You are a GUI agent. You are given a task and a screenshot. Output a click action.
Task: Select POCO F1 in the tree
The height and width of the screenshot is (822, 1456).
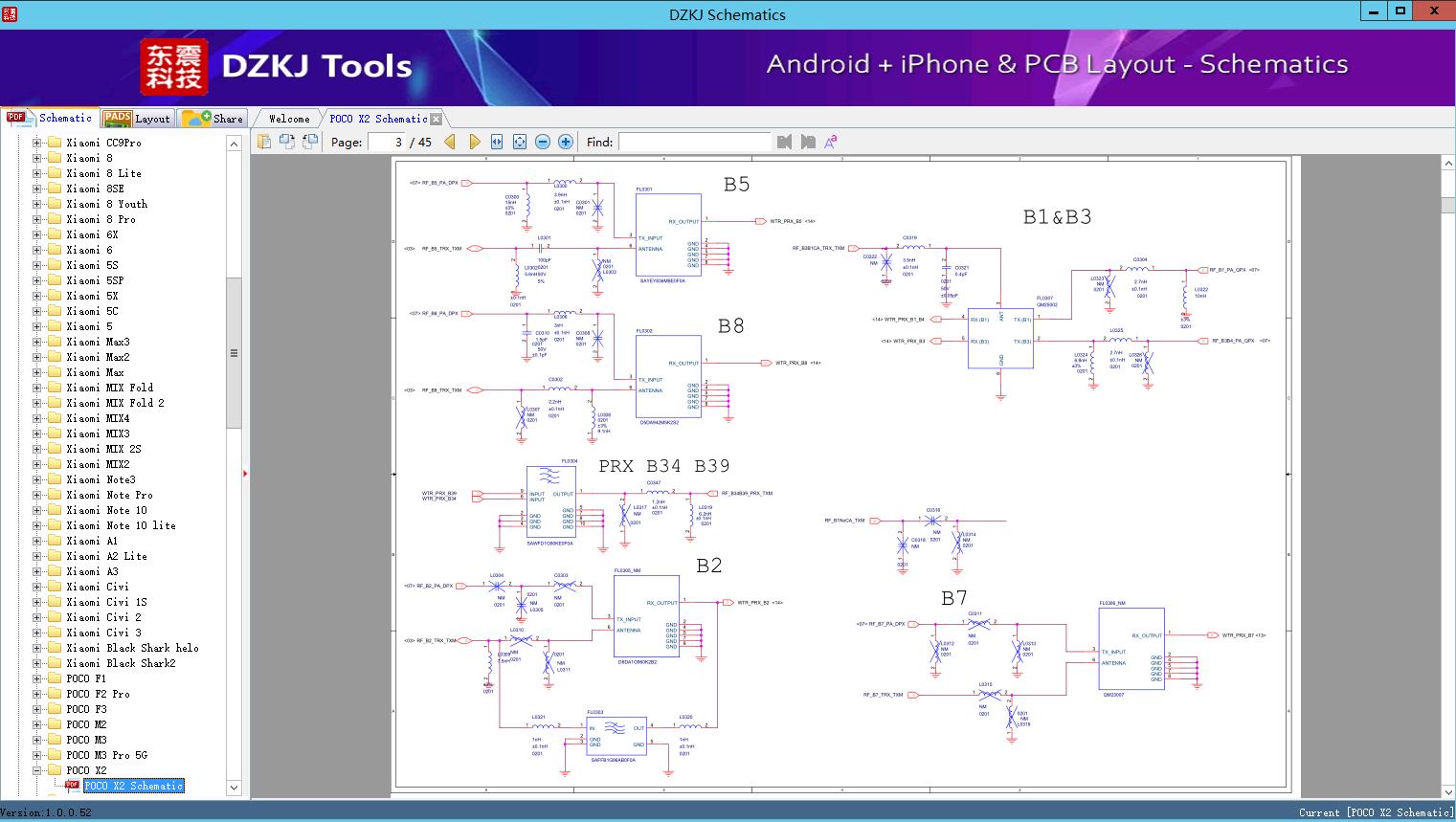[x=86, y=678]
